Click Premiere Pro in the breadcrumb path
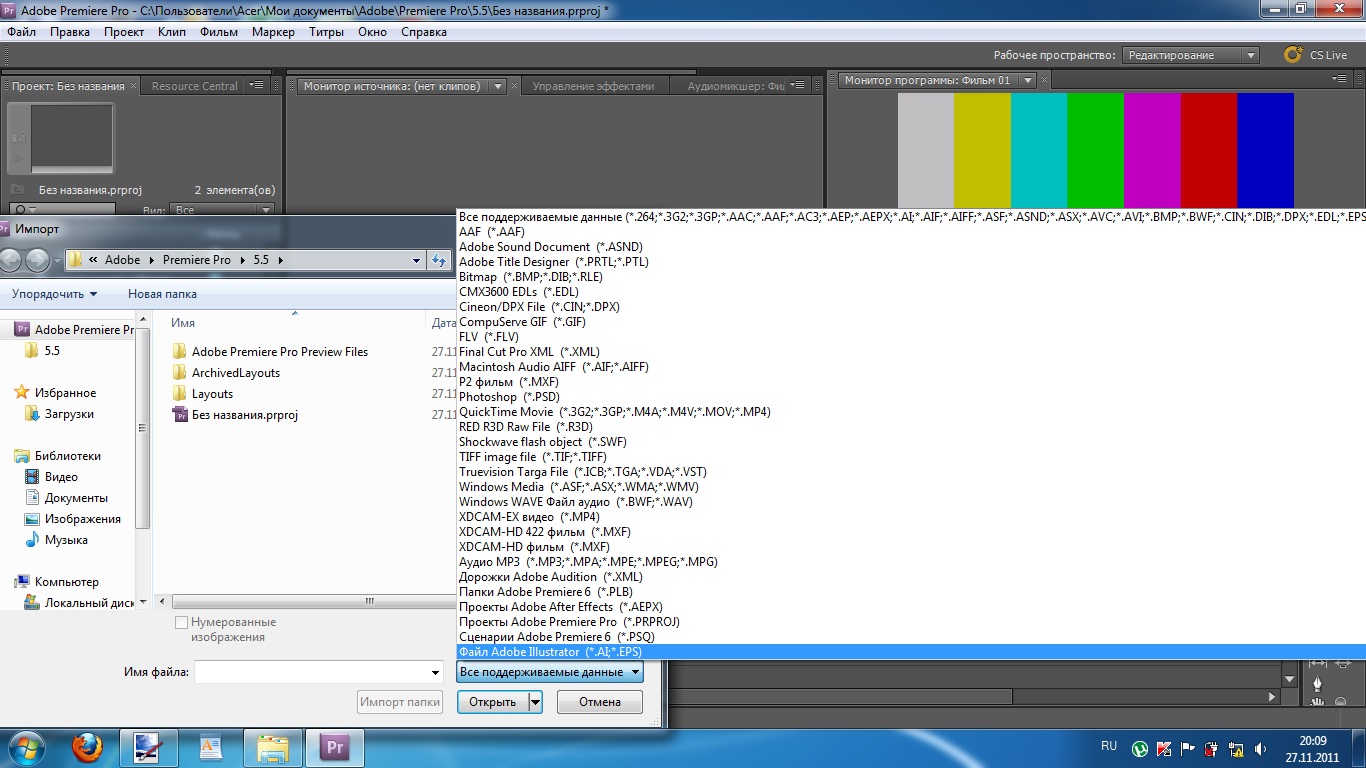 point(197,260)
